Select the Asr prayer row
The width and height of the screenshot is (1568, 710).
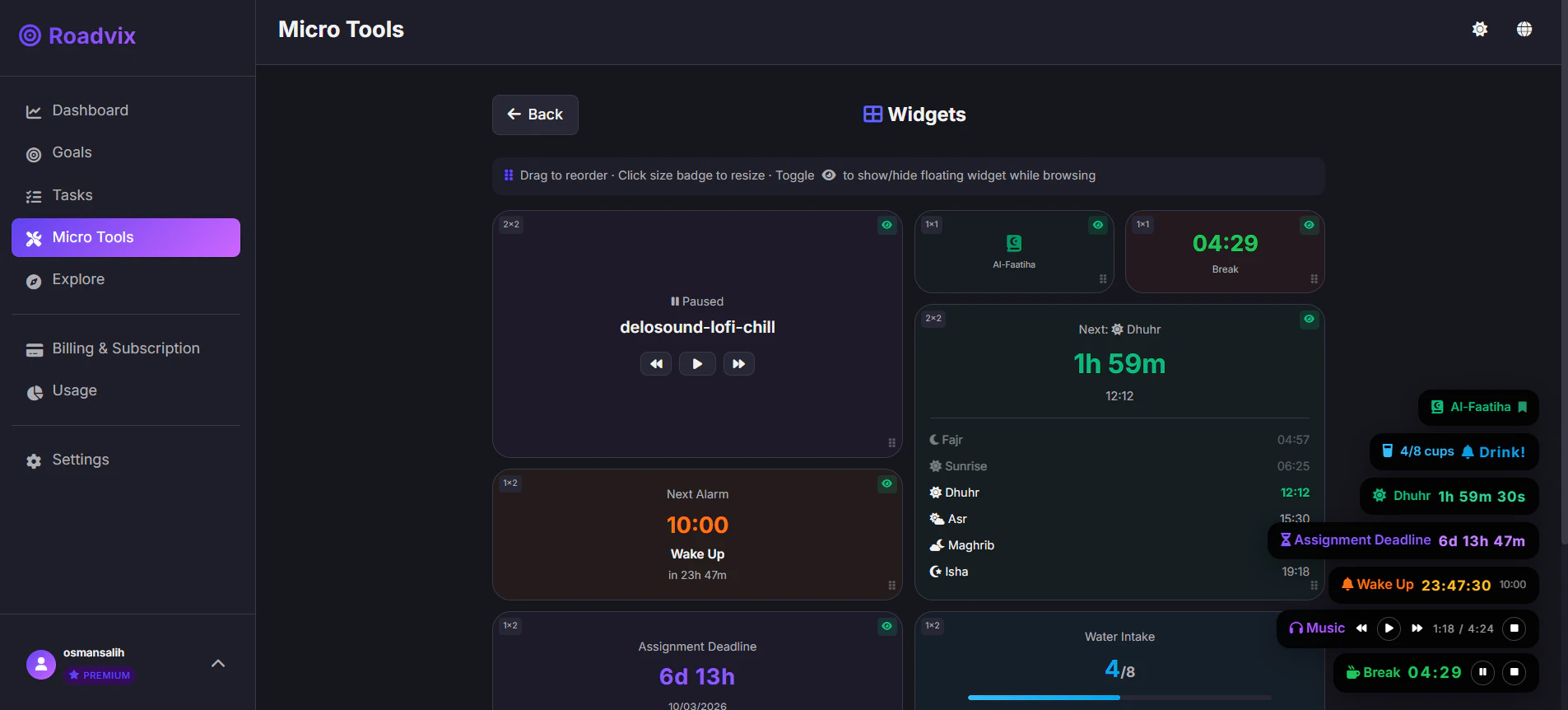coord(1119,519)
